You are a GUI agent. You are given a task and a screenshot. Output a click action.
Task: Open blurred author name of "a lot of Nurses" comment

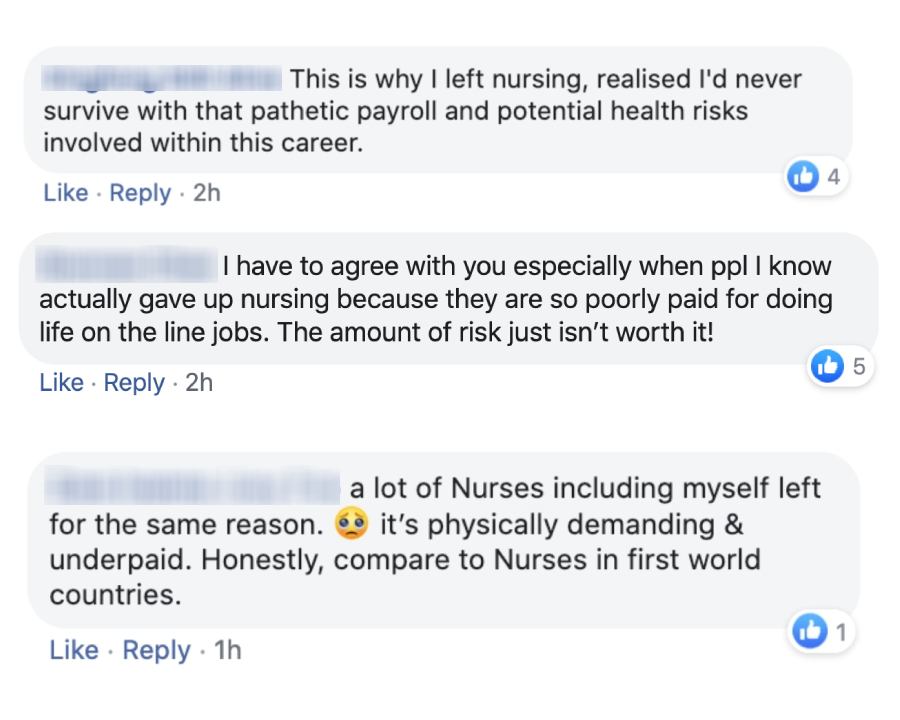point(195,489)
